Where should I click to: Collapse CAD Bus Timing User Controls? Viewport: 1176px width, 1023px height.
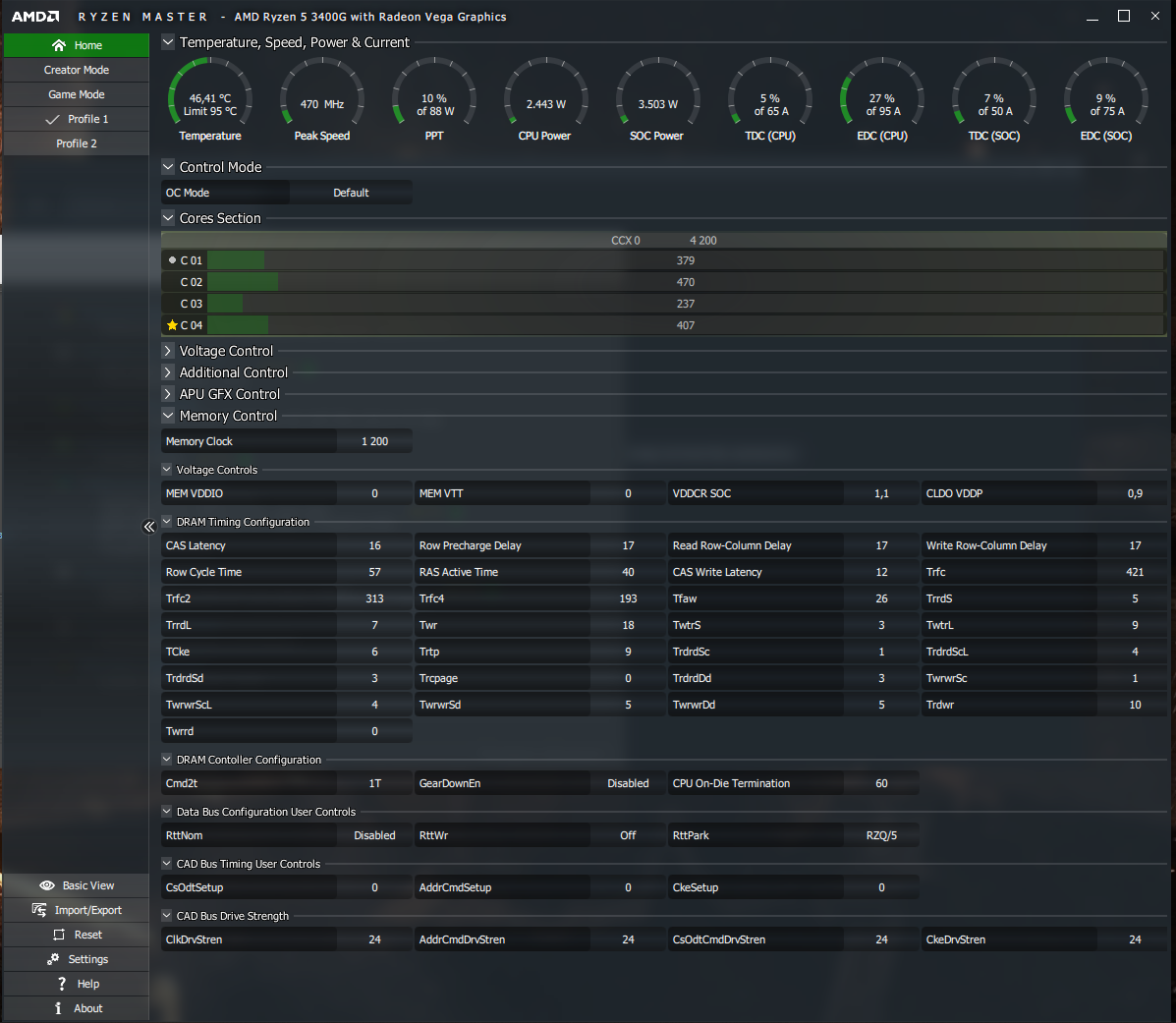(166, 863)
